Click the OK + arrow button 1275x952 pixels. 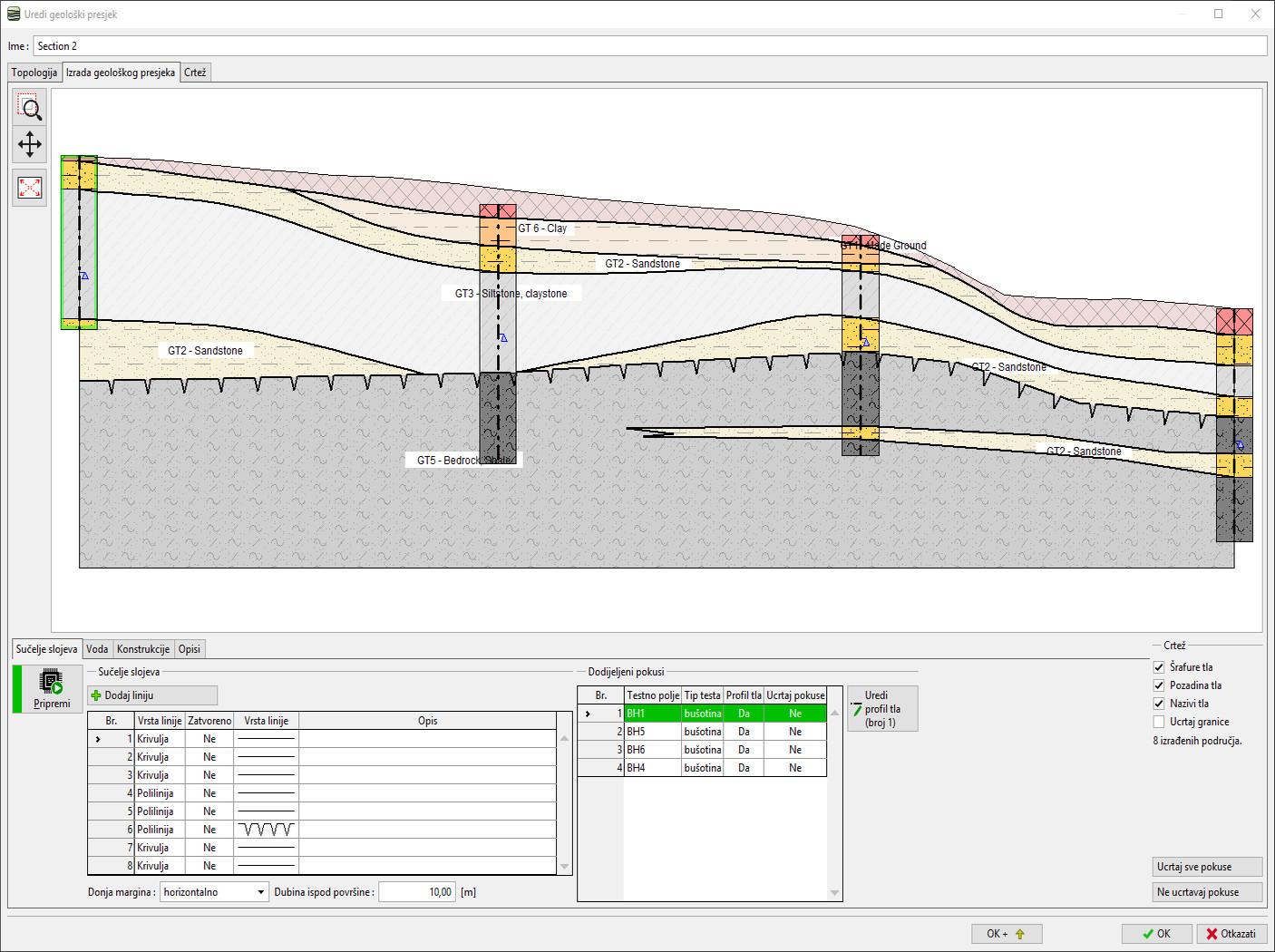tap(1006, 934)
